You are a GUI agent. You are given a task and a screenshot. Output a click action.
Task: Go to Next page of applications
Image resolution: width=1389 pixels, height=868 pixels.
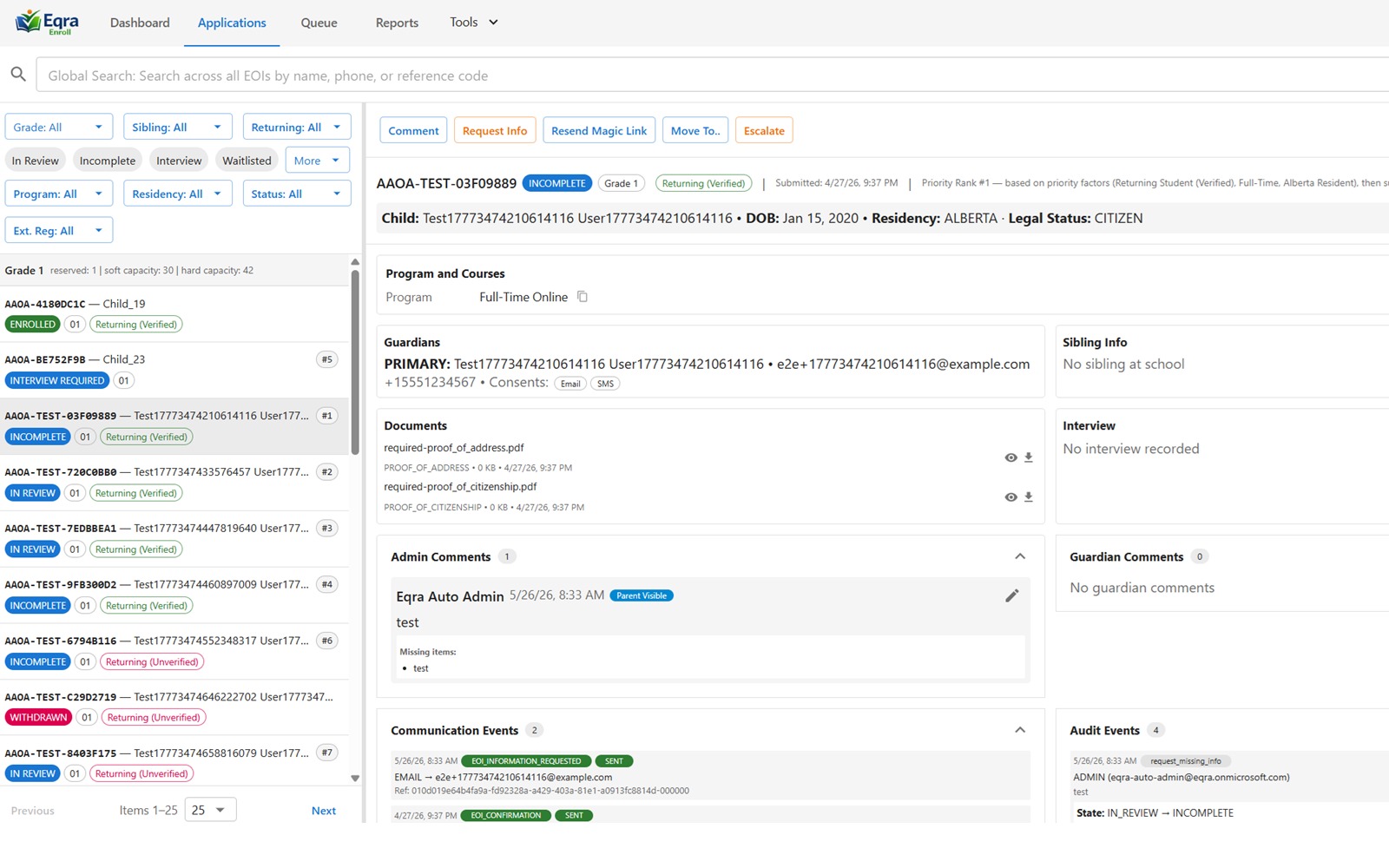tap(324, 811)
